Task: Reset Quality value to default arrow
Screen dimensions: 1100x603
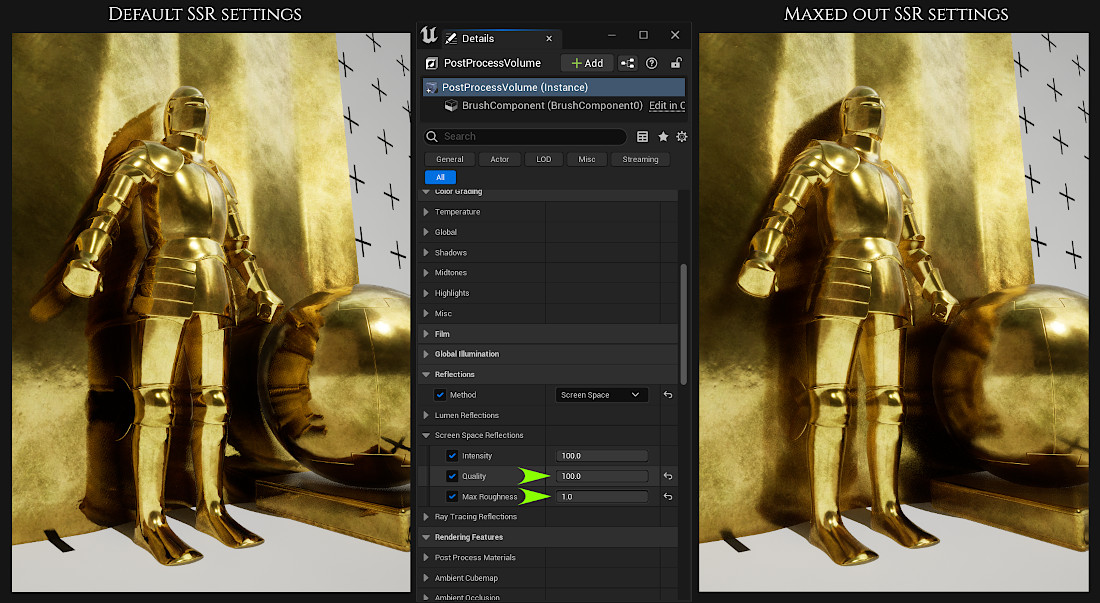Action: [667, 476]
